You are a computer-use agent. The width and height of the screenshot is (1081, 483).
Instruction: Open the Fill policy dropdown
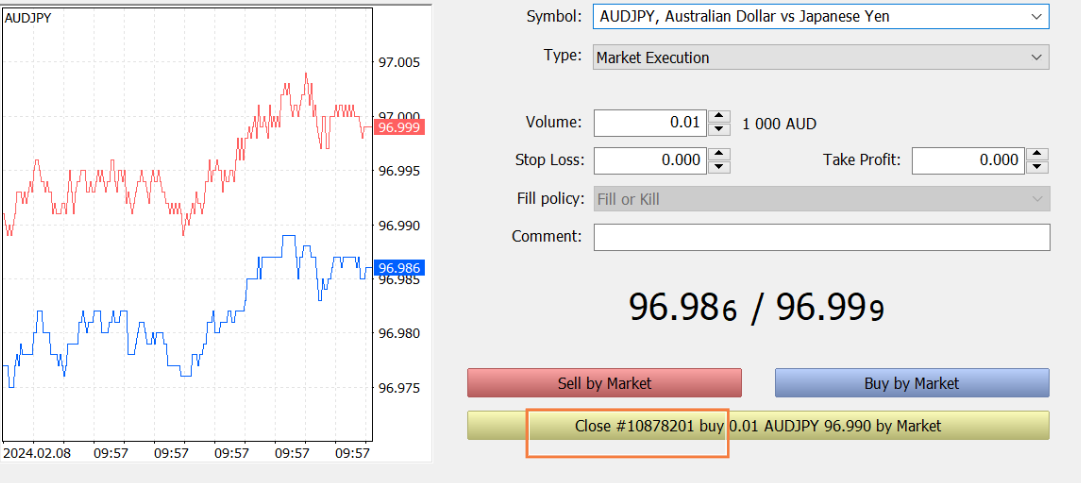coord(820,199)
